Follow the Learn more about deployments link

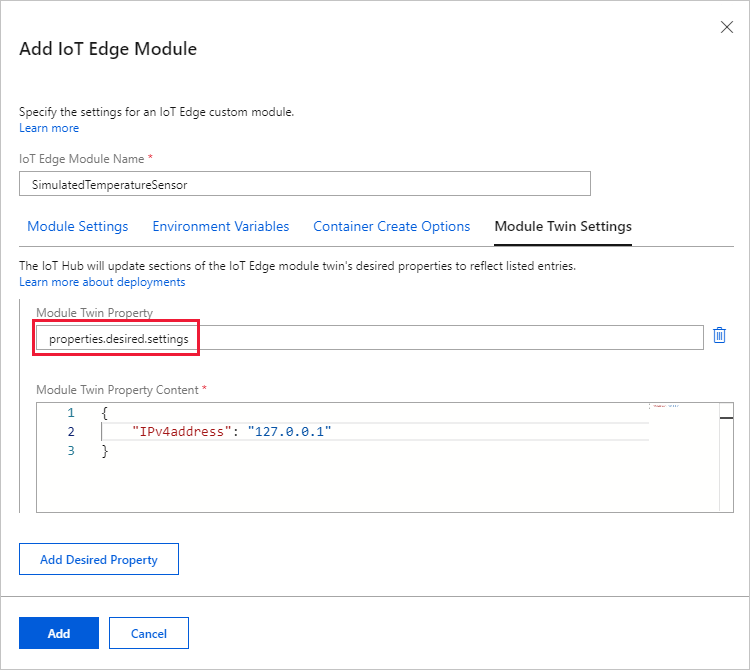[102, 282]
